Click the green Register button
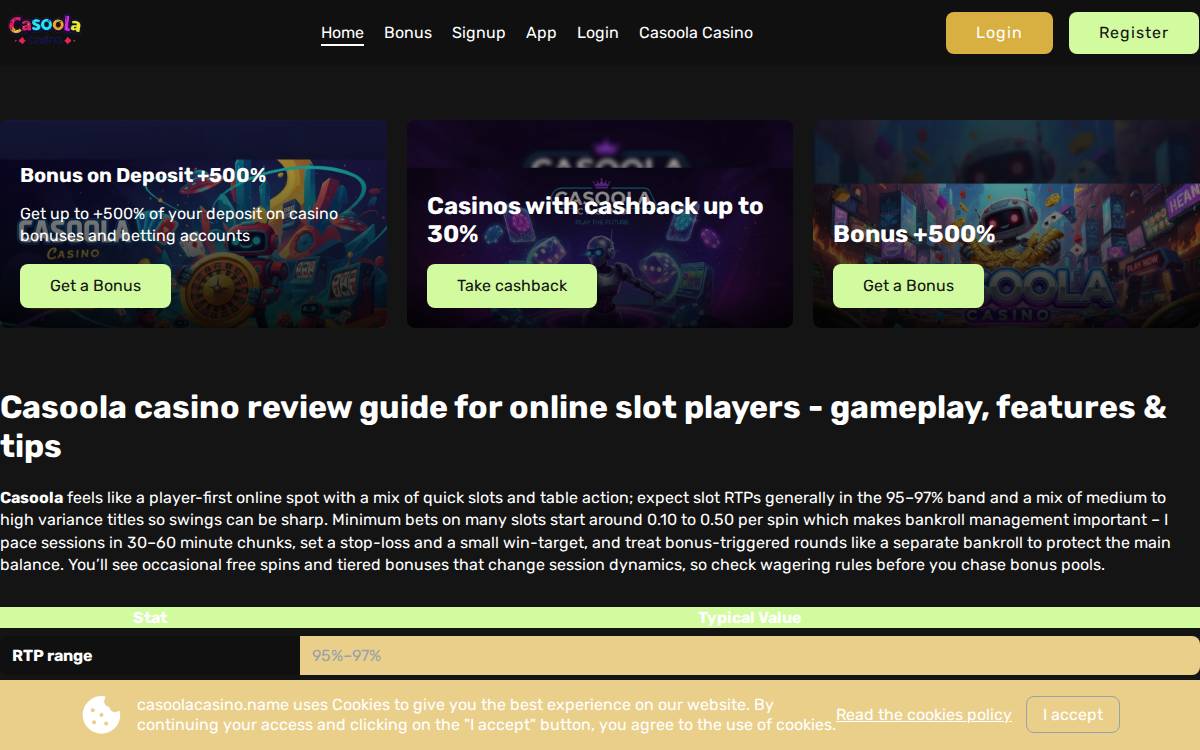The width and height of the screenshot is (1200, 750). [x=1133, y=33]
